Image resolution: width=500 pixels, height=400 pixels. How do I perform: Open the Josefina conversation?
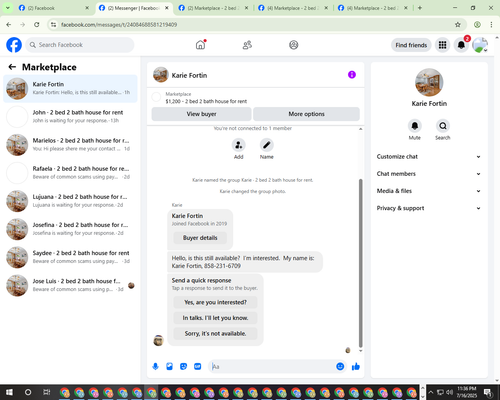(x=70, y=229)
